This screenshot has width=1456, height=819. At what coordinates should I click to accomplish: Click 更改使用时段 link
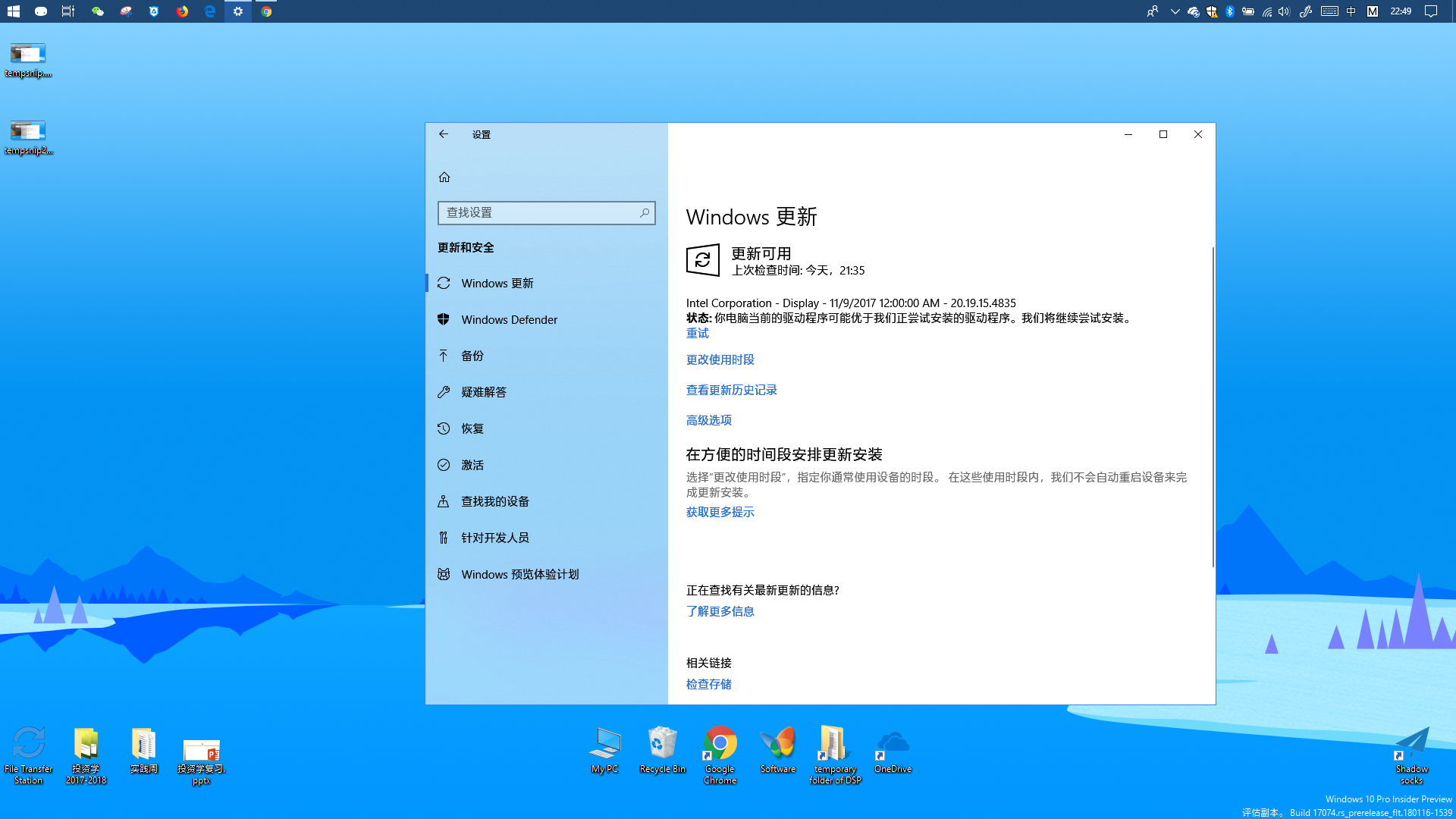coord(720,359)
